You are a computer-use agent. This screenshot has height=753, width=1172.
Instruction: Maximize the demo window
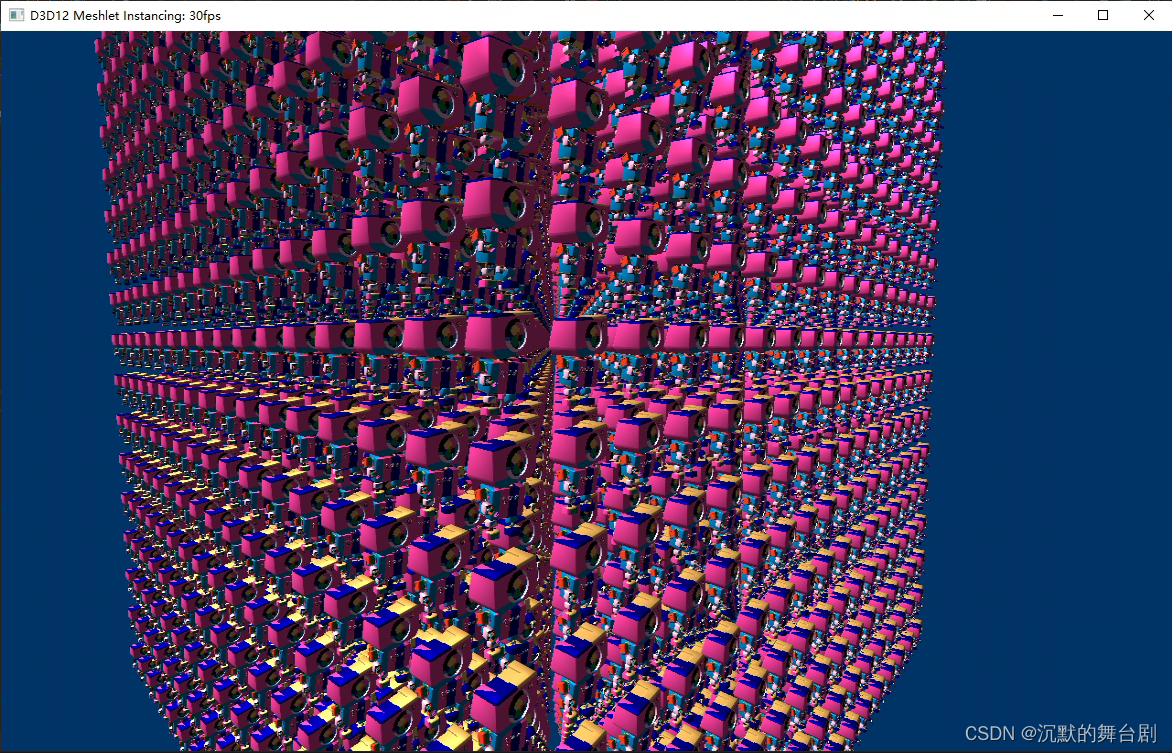coord(1102,15)
